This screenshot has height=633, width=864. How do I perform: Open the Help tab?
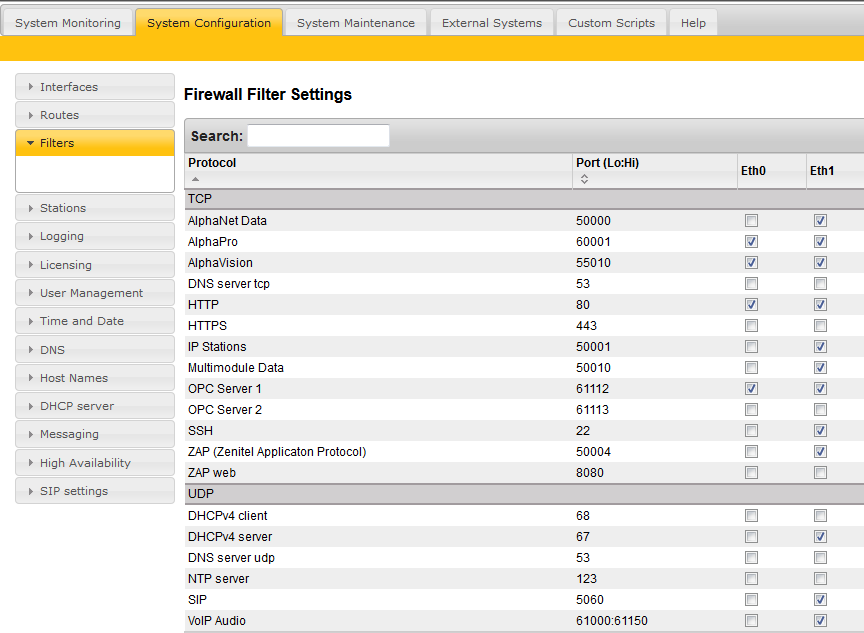click(x=693, y=23)
